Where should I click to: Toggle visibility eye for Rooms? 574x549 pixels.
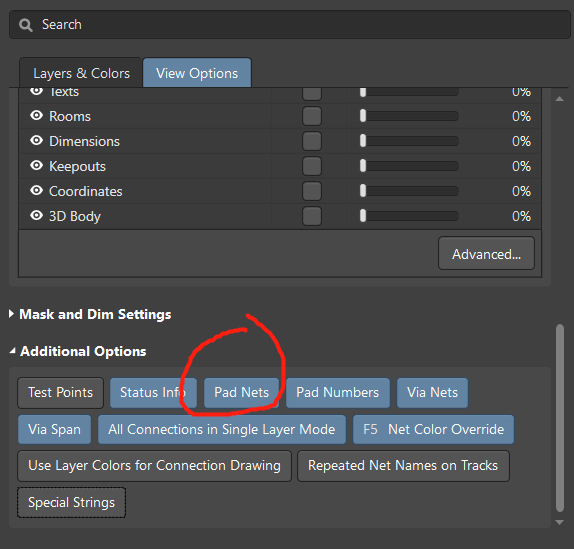36,116
